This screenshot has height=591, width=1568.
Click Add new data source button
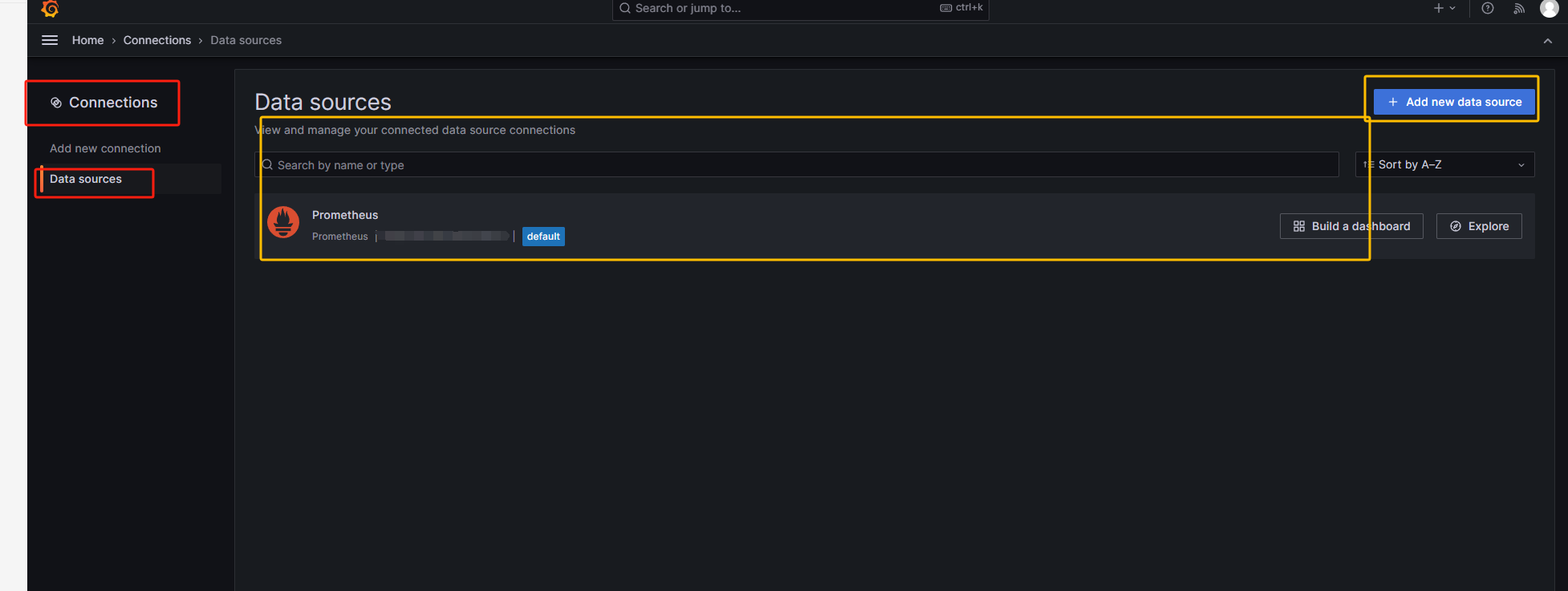coord(1454,102)
